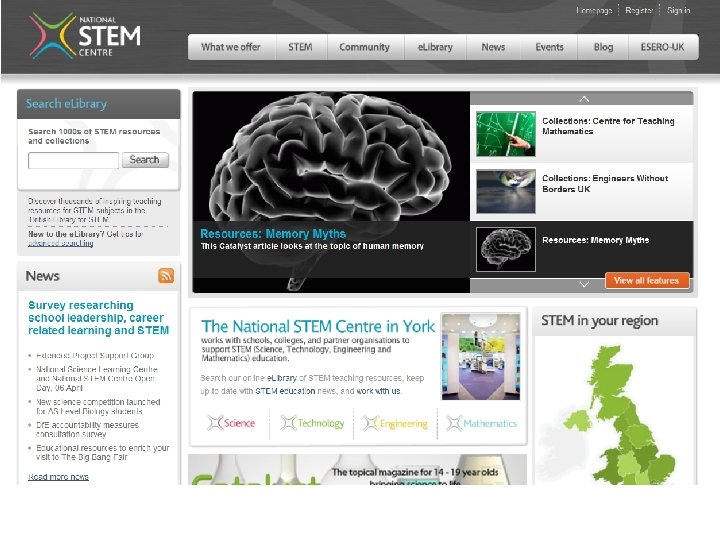Open National Science Learning Centre Open Day item
This screenshot has width=720, height=540.
pos(97,378)
